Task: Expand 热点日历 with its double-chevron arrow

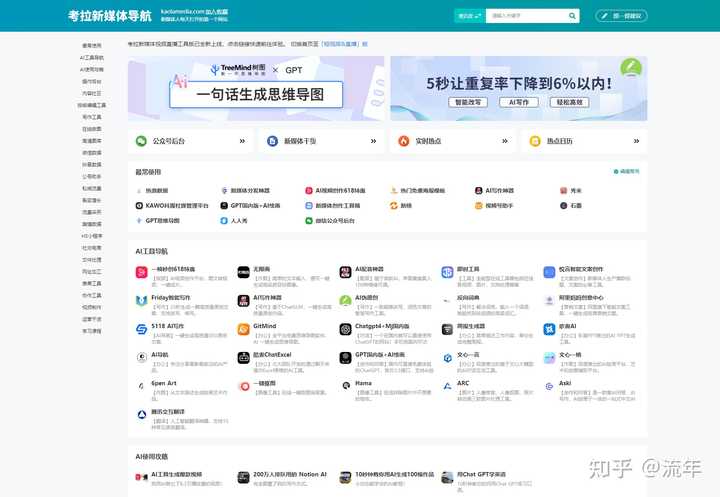Action: click(x=636, y=141)
